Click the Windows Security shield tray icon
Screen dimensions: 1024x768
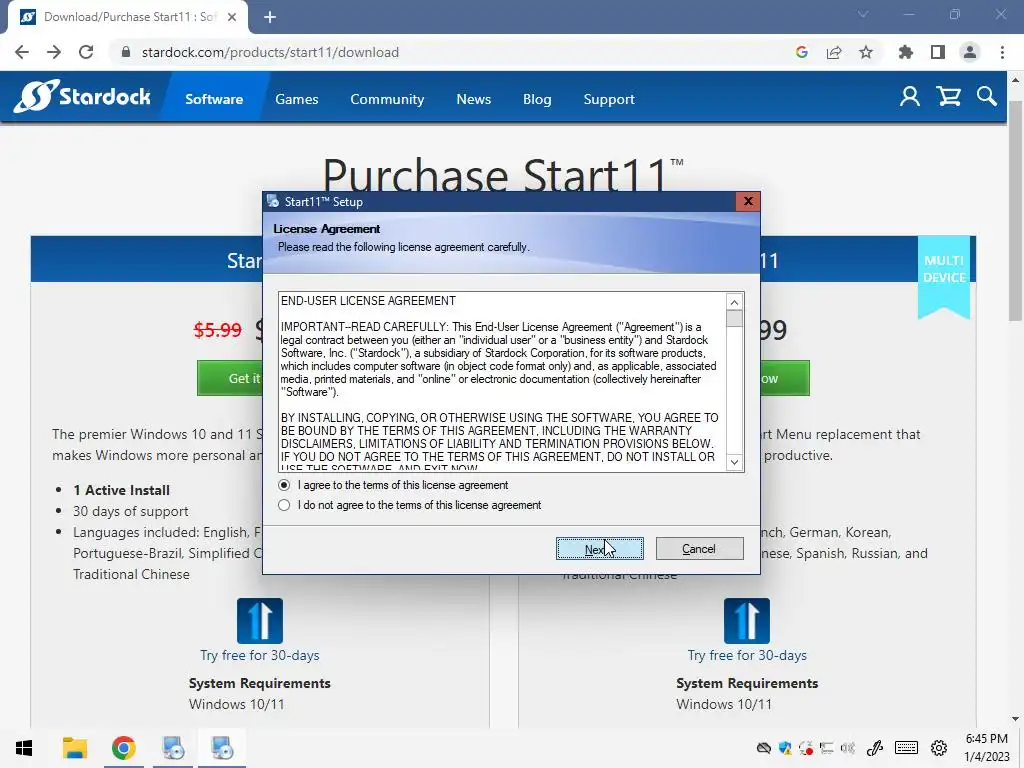[x=785, y=748]
